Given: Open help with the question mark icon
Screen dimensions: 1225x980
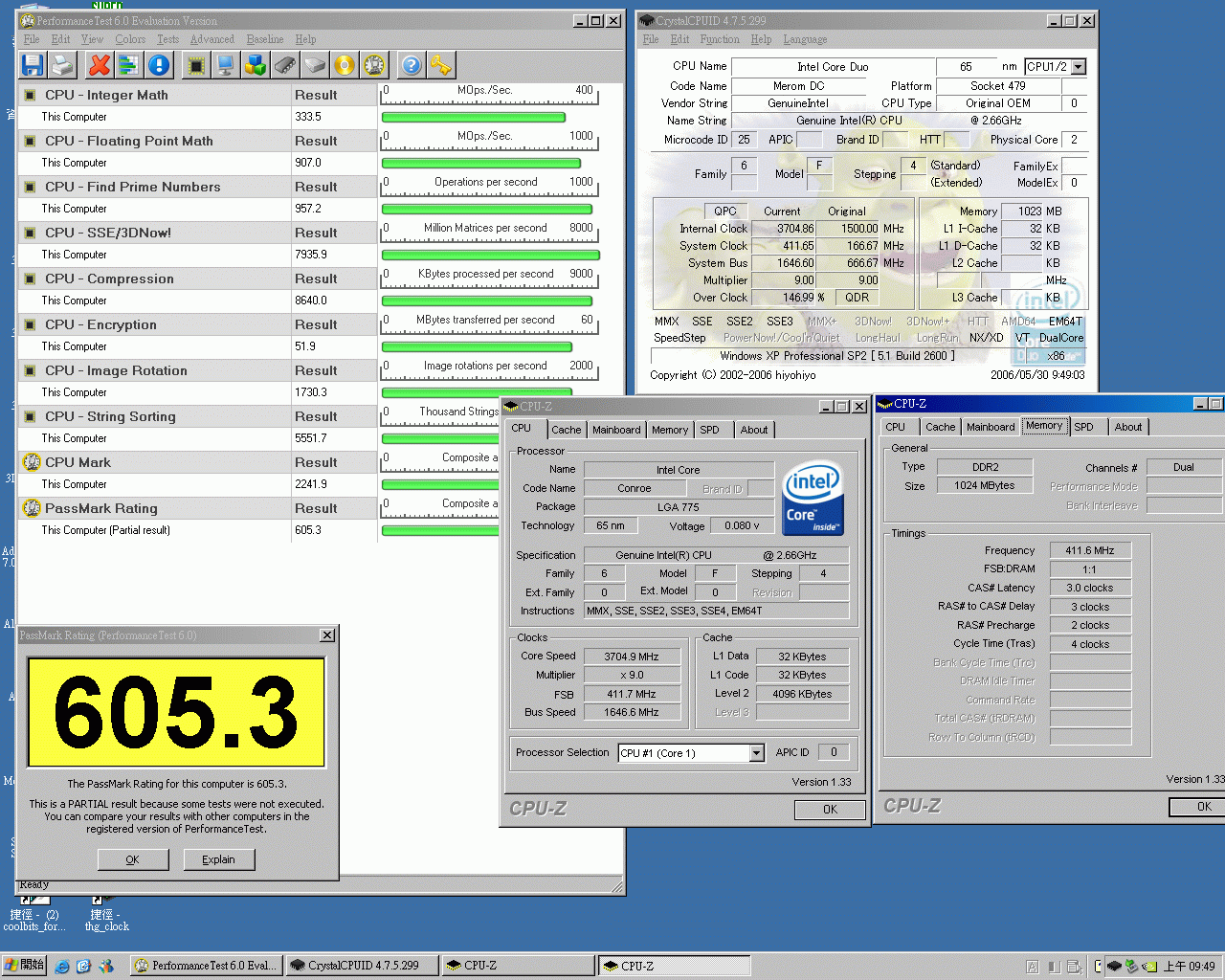Looking at the screenshot, I should (x=411, y=64).
